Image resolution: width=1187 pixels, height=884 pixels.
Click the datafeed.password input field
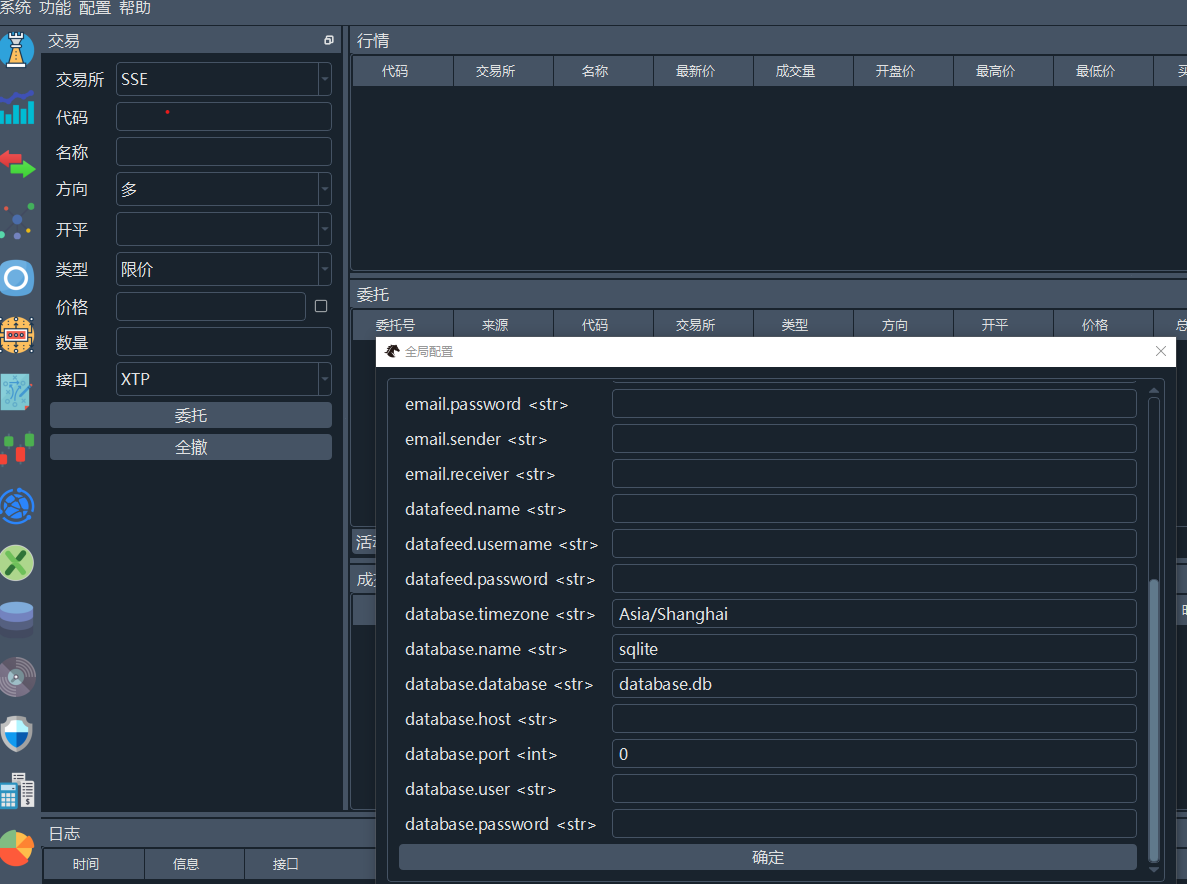(x=874, y=579)
